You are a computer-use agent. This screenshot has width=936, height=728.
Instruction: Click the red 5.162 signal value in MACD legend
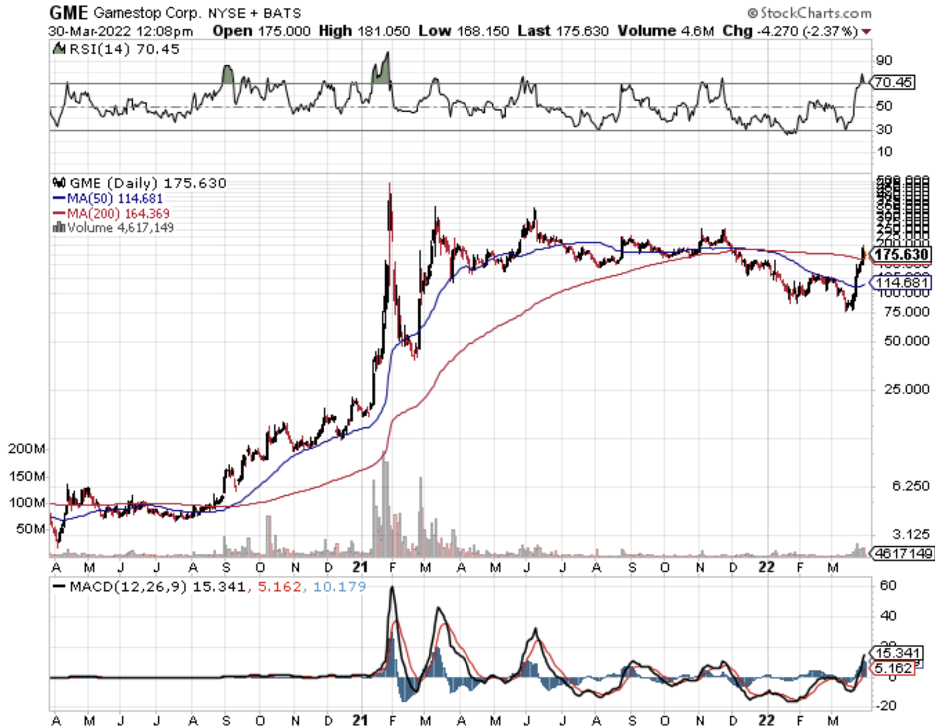[279, 587]
